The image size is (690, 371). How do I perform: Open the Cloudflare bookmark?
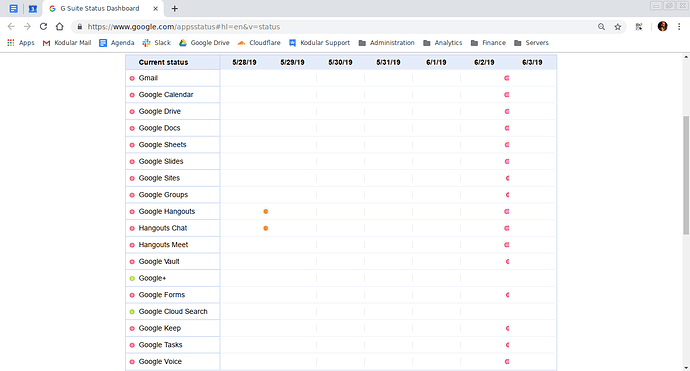(x=259, y=43)
